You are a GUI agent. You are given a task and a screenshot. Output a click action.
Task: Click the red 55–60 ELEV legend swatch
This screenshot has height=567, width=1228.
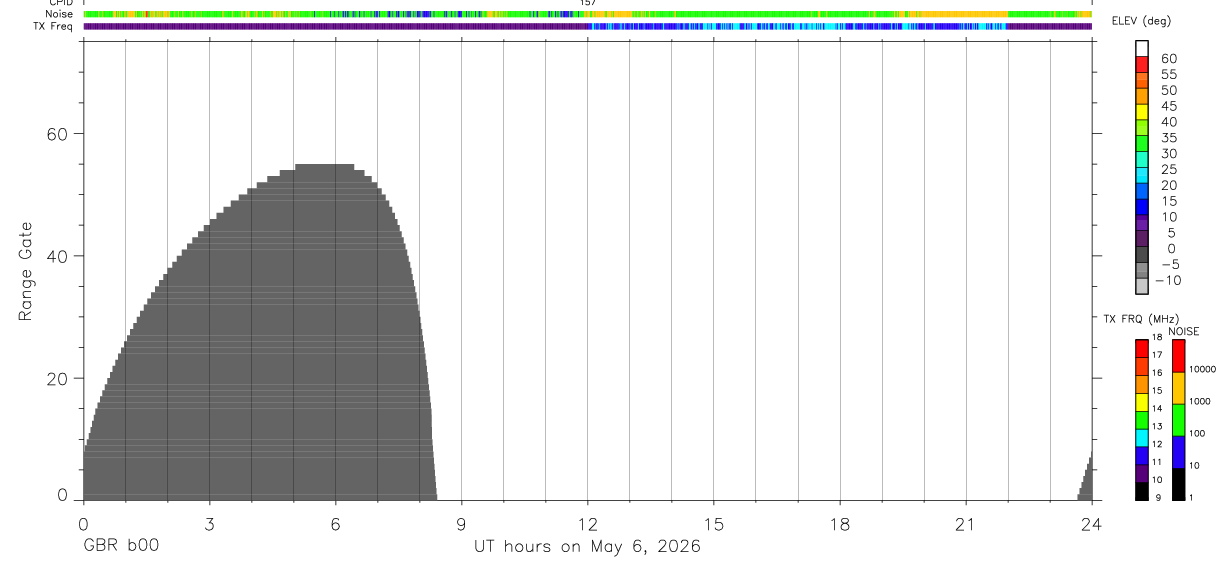tap(1142, 64)
